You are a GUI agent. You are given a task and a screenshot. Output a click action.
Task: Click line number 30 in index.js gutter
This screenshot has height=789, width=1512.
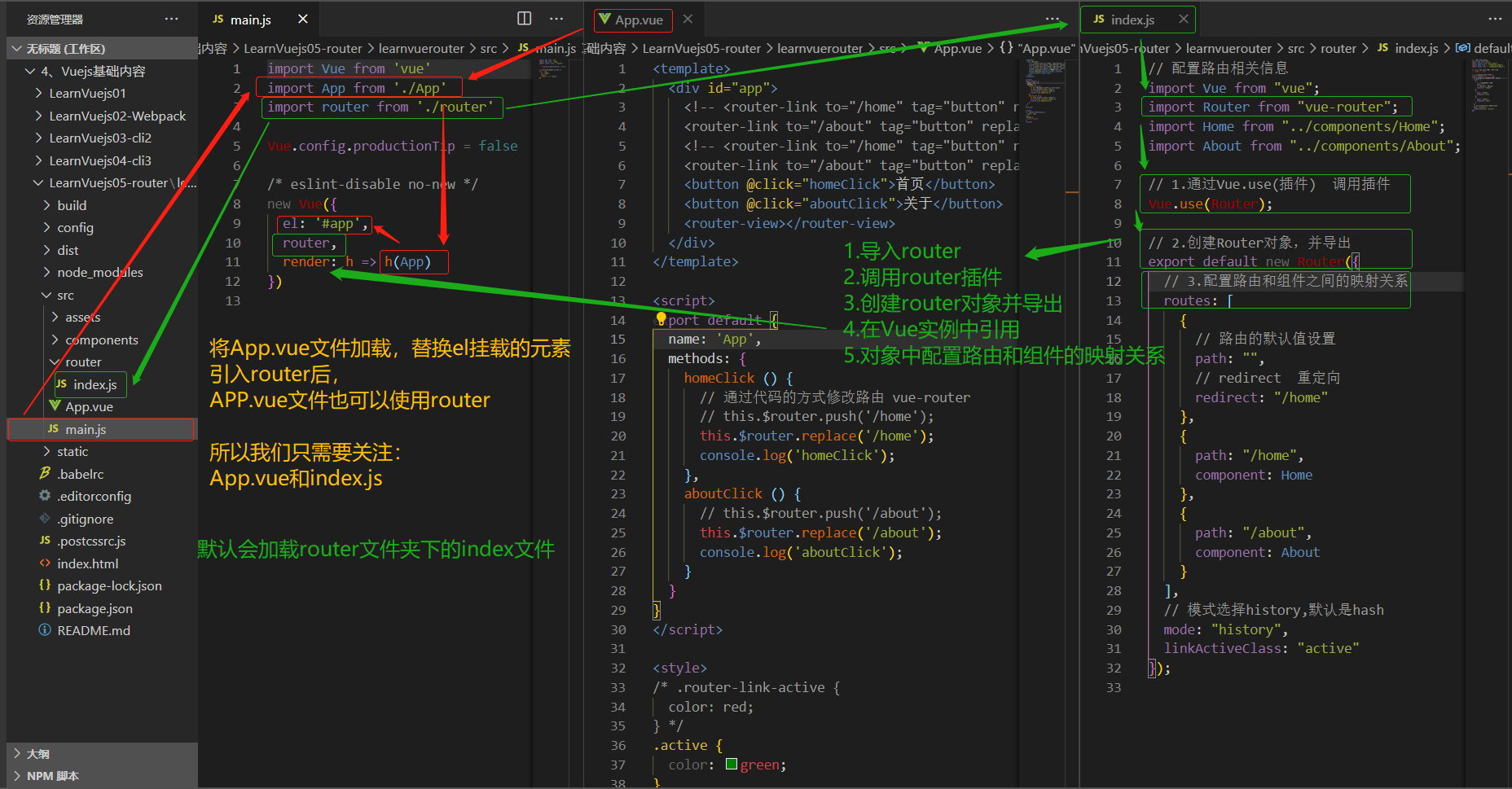[x=1114, y=629]
